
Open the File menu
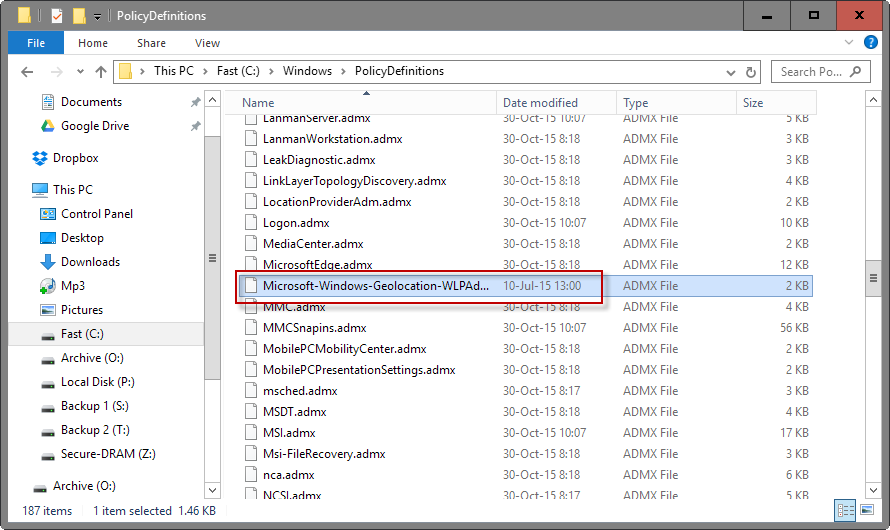tap(36, 43)
